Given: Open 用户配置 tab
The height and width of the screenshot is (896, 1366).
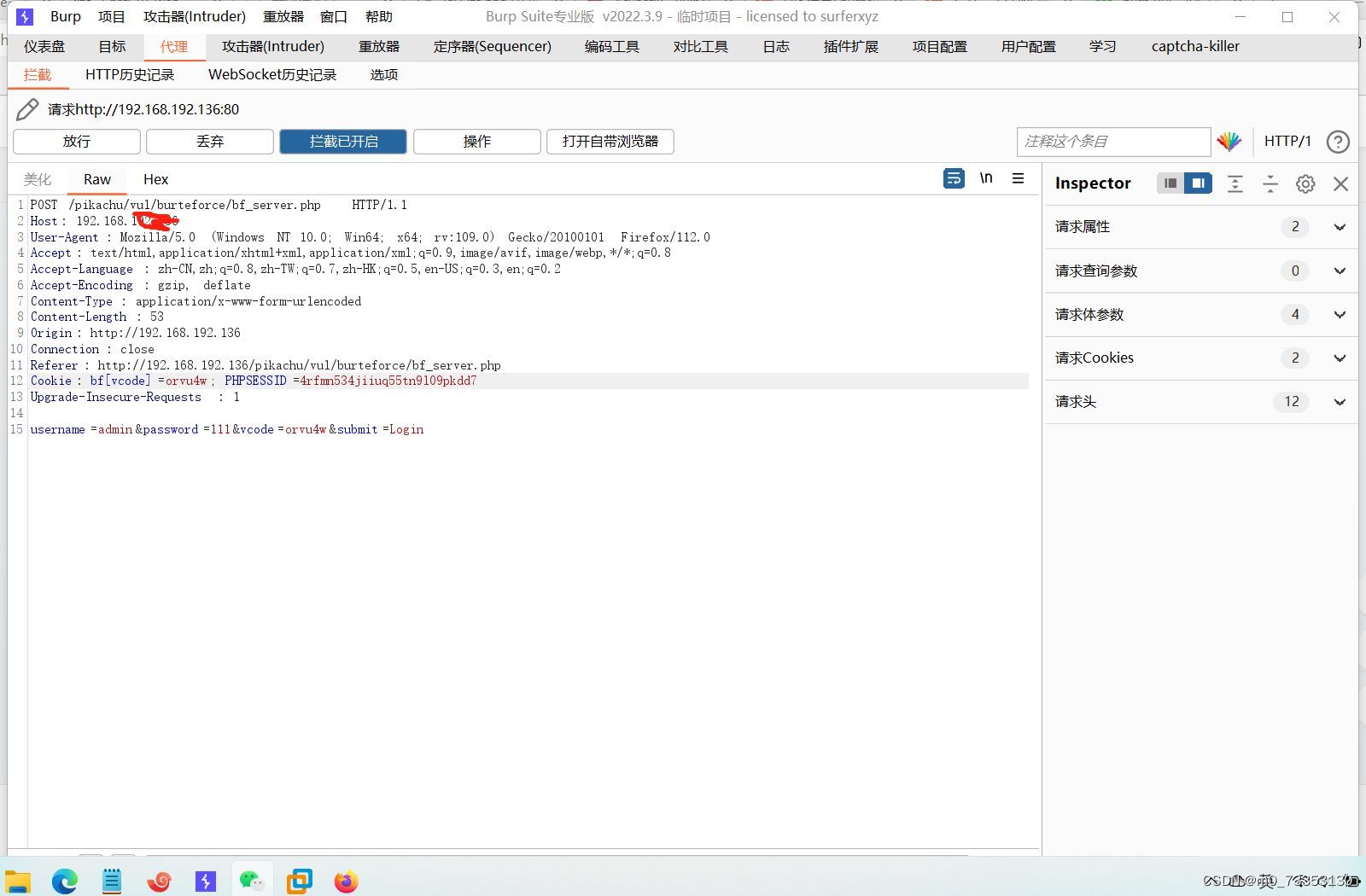Looking at the screenshot, I should pos(1029,47).
